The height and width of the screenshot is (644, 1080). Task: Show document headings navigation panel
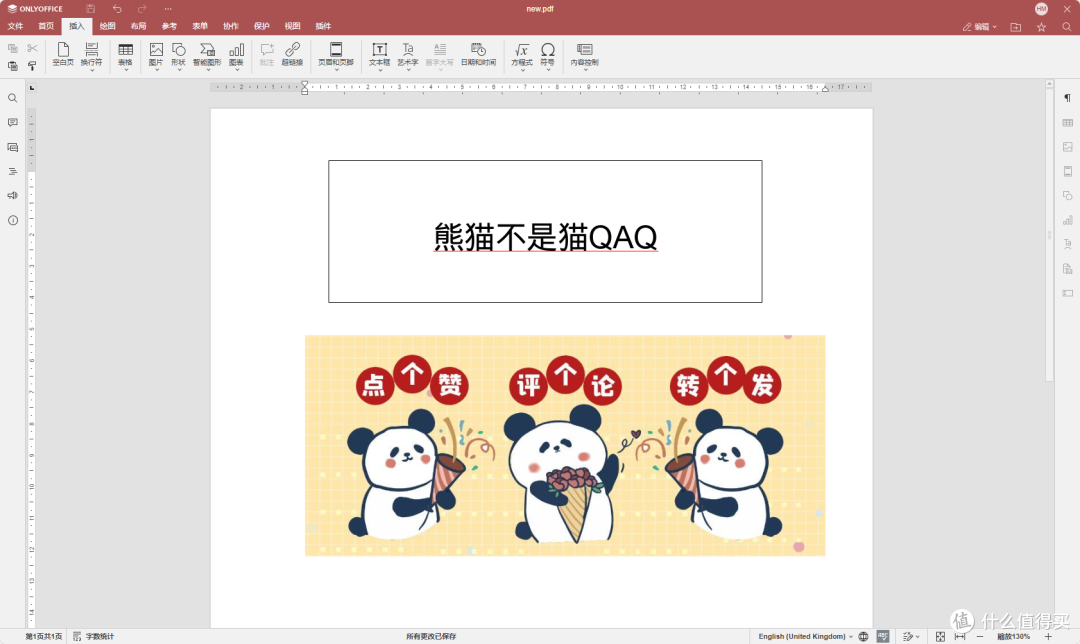12,172
